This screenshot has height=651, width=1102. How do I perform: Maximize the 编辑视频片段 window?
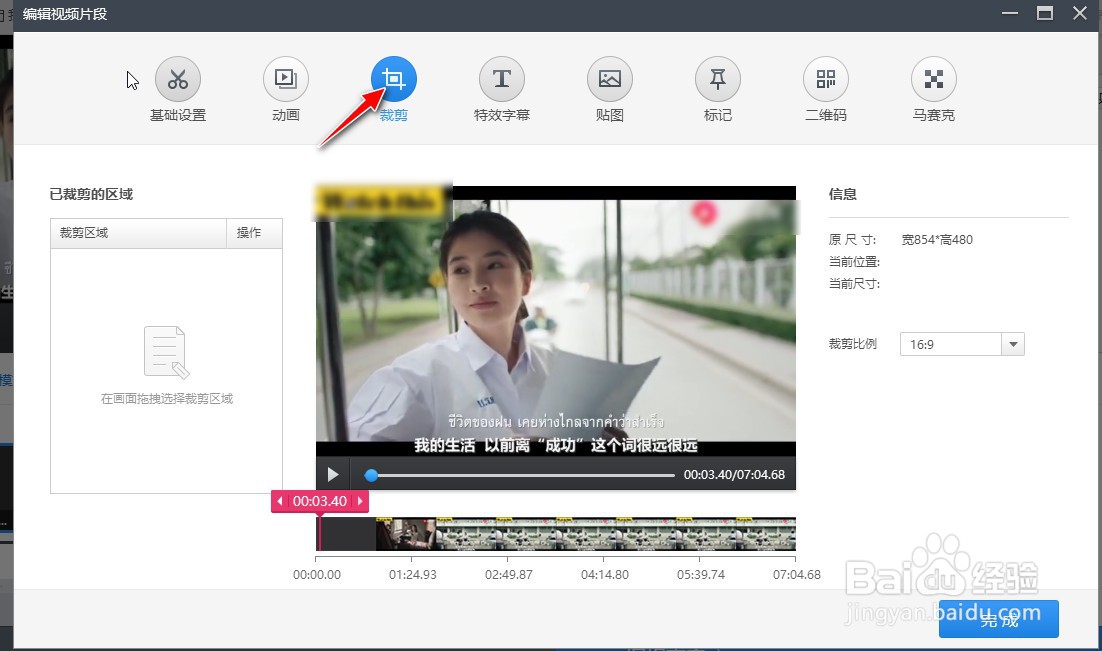[x=1045, y=13]
